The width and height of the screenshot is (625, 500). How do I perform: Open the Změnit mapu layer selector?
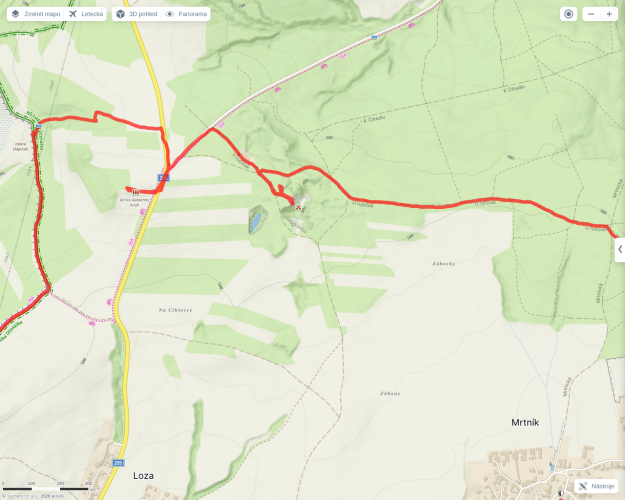pos(35,14)
